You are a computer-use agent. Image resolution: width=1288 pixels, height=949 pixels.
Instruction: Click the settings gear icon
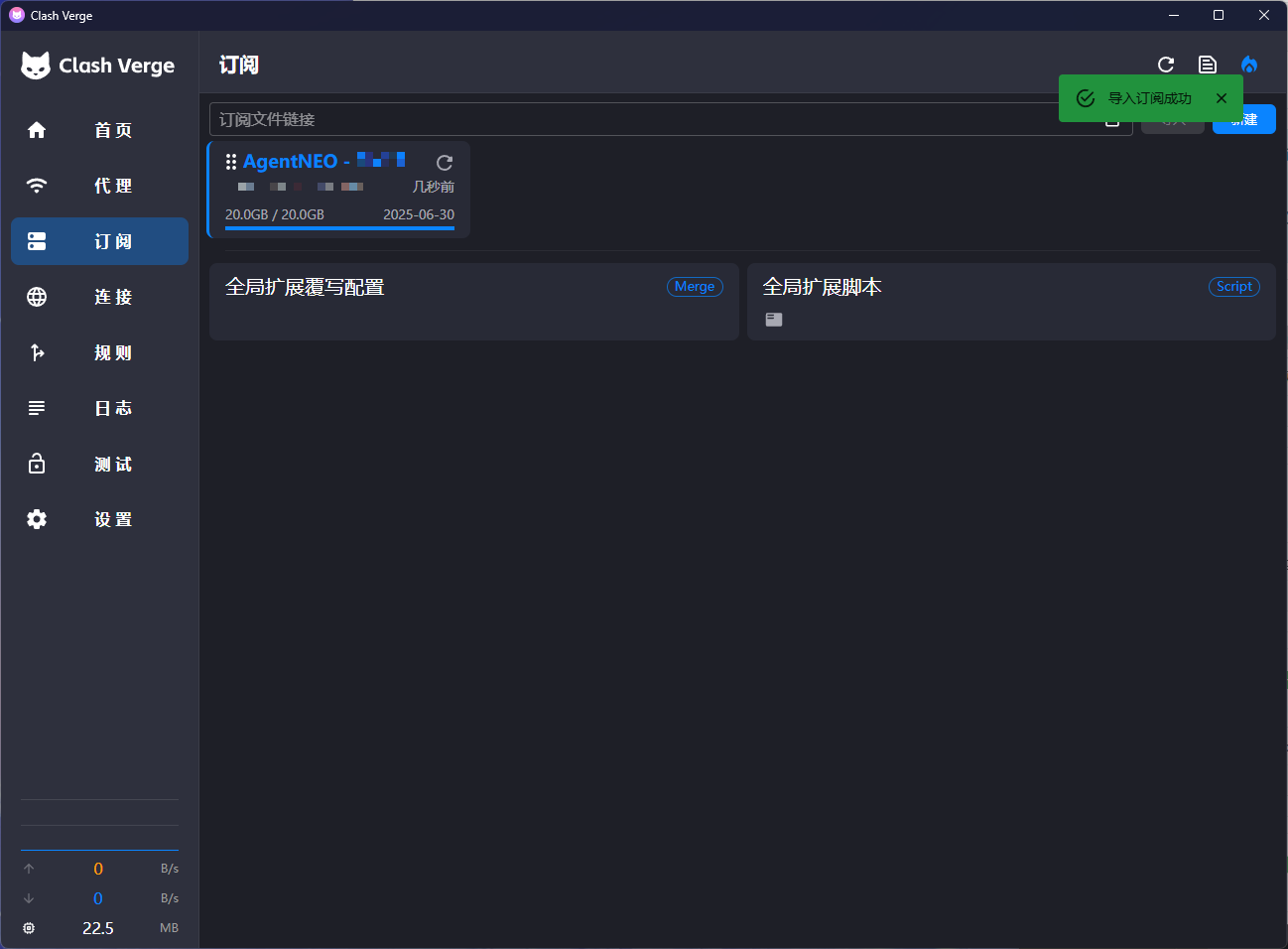click(37, 519)
